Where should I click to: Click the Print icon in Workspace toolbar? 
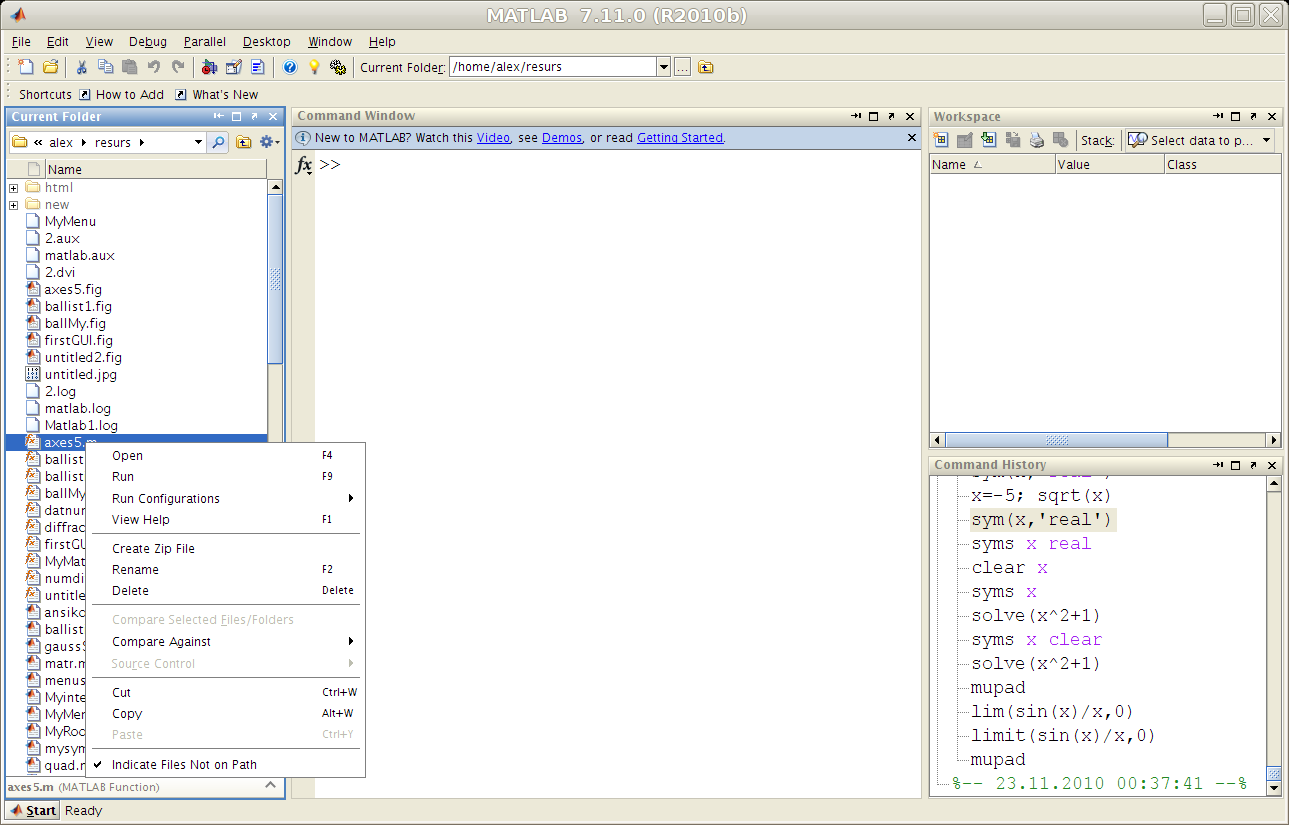(x=1037, y=140)
